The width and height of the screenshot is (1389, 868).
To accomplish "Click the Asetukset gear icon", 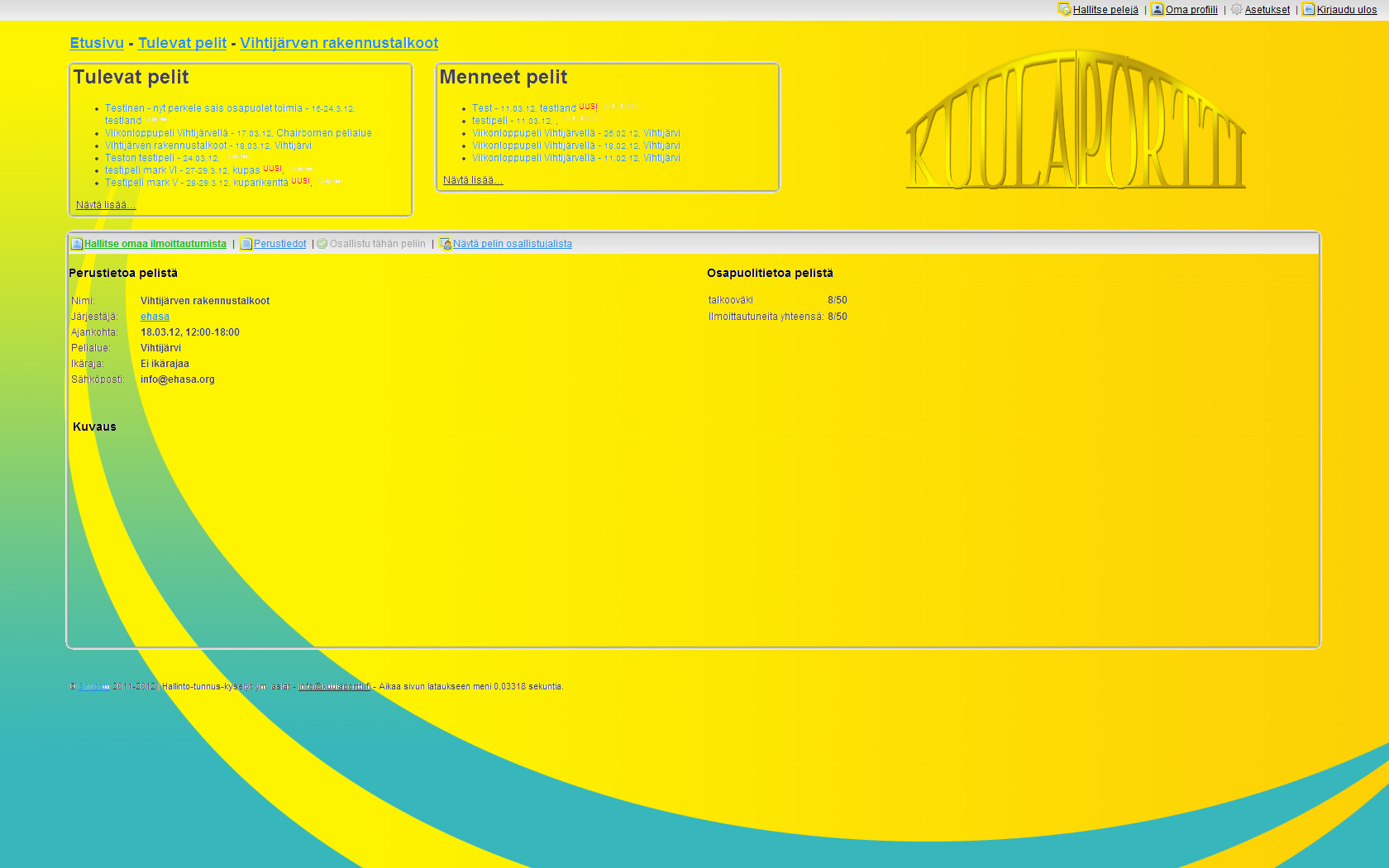I will pyautogui.click(x=1237, y=10).
